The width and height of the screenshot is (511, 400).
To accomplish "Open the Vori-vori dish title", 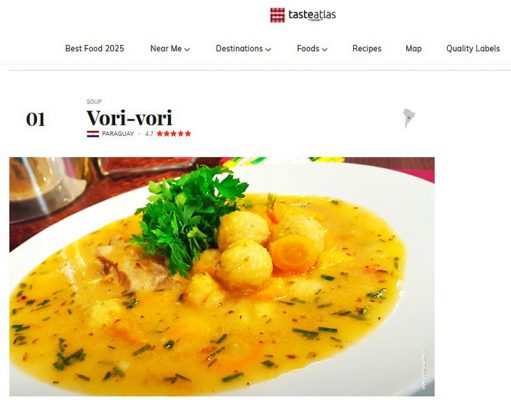I will click(129, 118).
